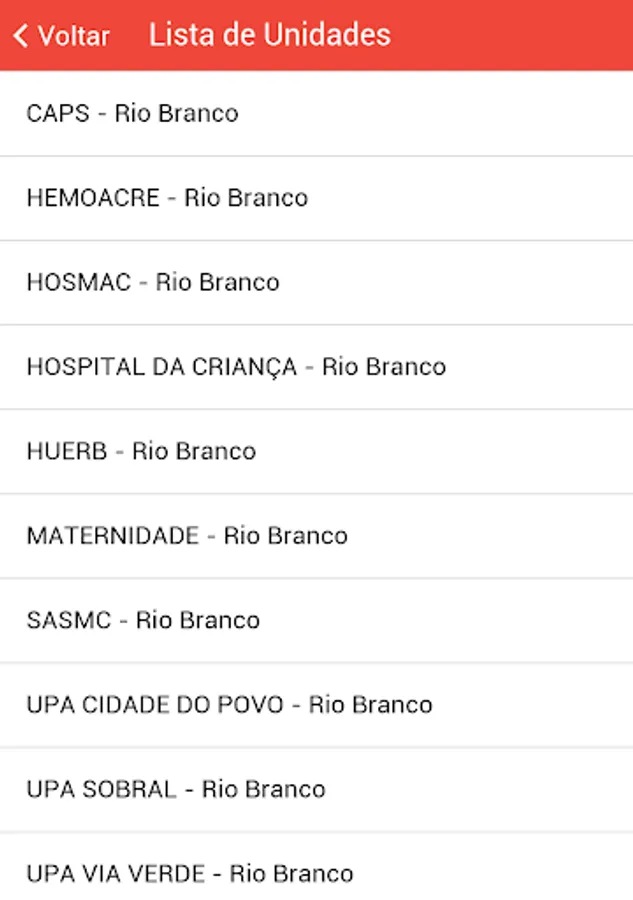Select HOSPITAL DA CRIANÇA - Rio Branco
The height and width of the screenshot is (900, 633).
tap(236, 367)
